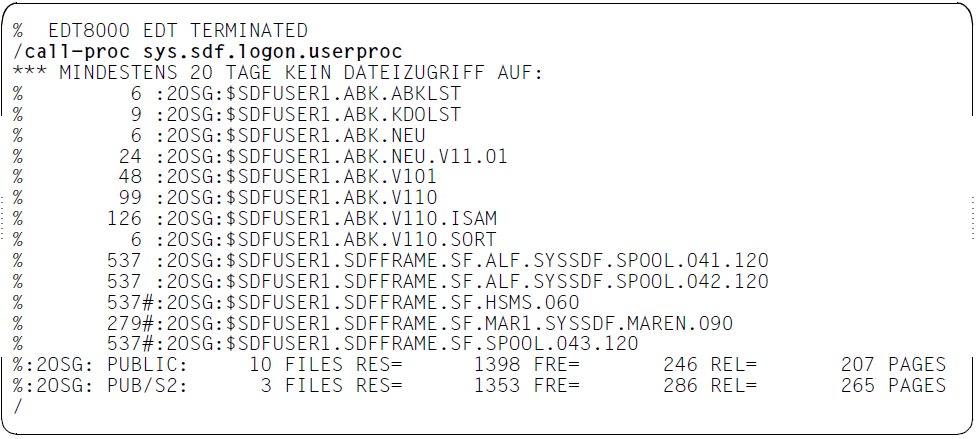Click SDFFRAME.SF.ALF.SYSSDF.SPOOL.042.120 entry
This screenshot has height=439, width=976.
click(x=391, y=281)
